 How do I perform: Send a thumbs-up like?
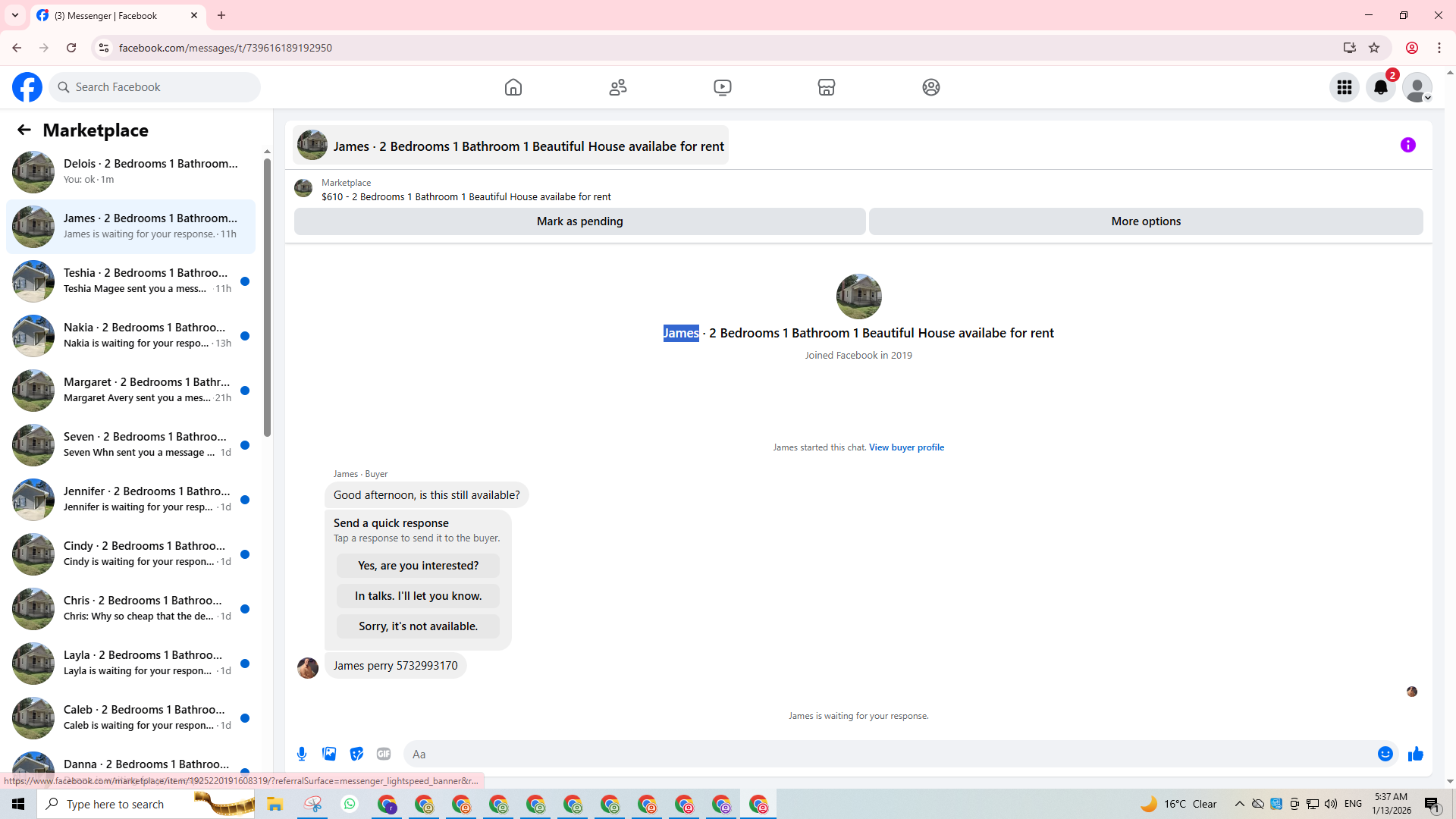click(x=1416, y=754)
